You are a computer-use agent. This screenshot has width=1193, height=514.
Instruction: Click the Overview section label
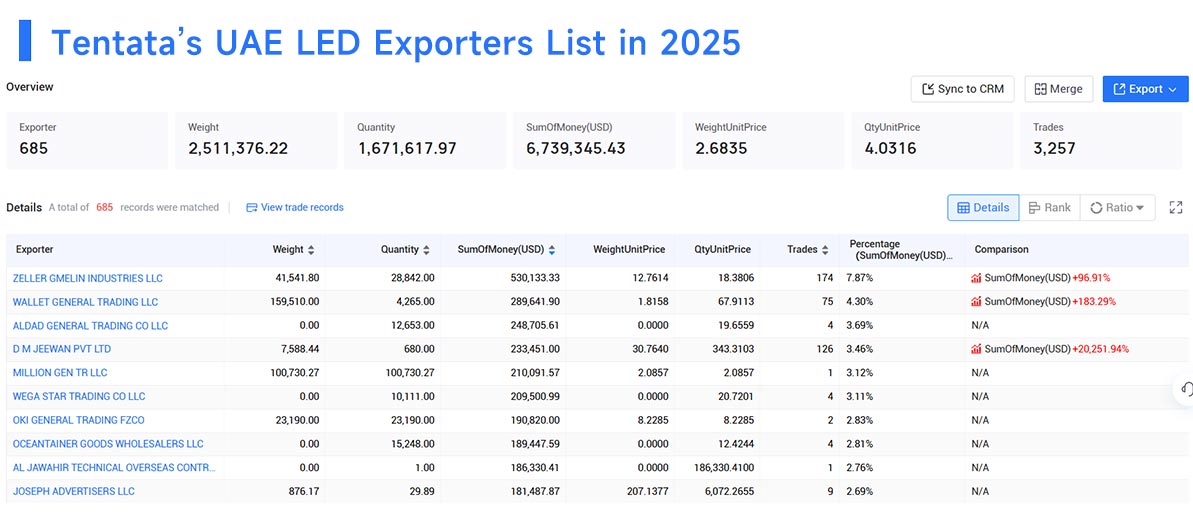[x=30, y=87]
